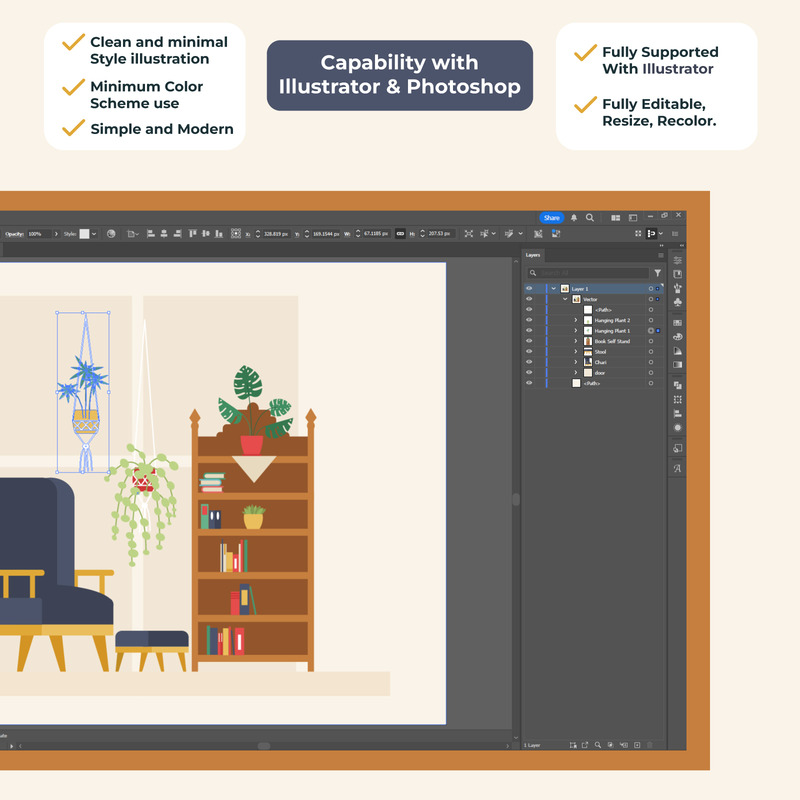Image resolution: width=800 pixels, height=800 pixels.
Task: Open the Properties panel icon in the dock
Action: coord(678,260)
